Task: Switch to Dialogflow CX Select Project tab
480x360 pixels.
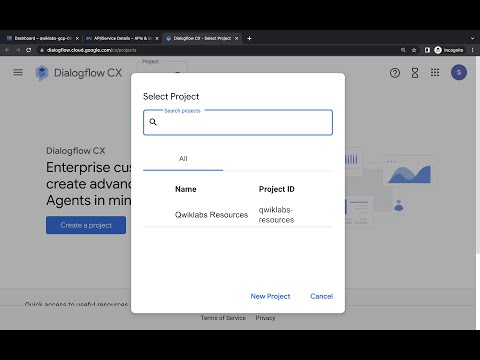Action: tap(201, 38)
